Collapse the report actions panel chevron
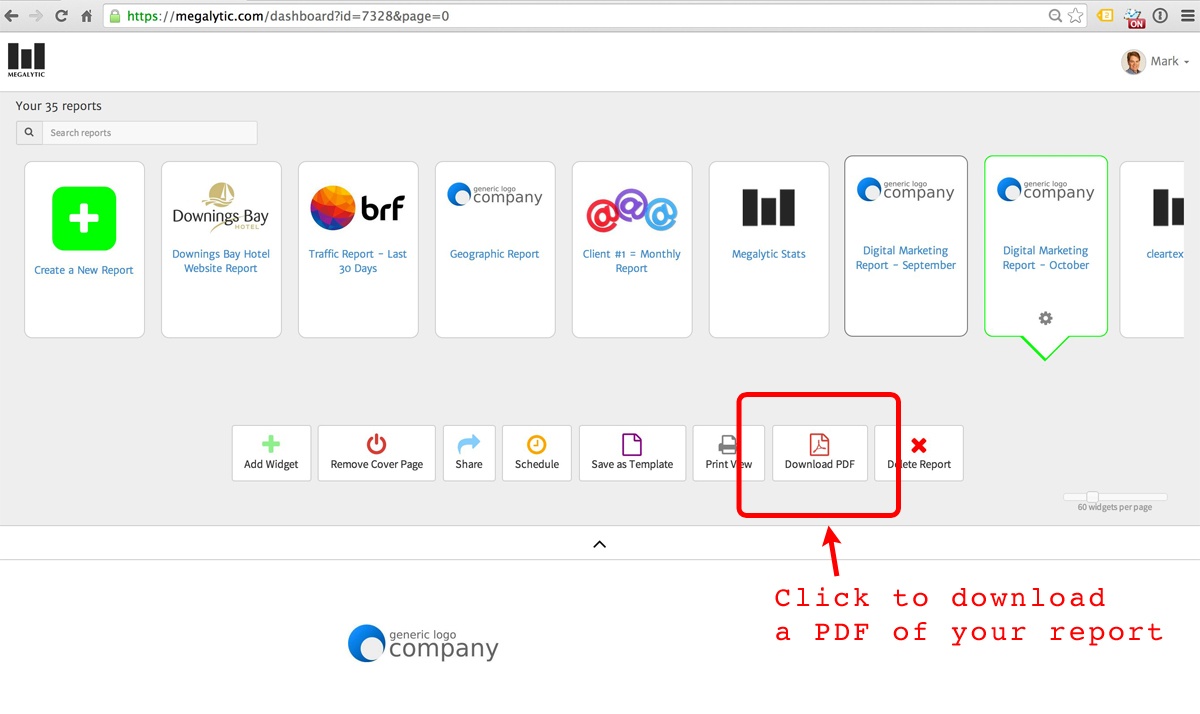 599,543
